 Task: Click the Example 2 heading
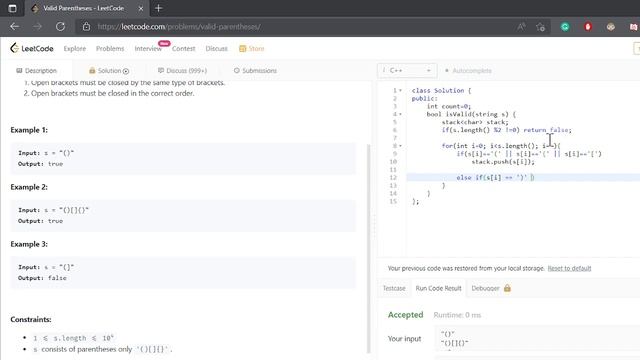click(29, 187)
